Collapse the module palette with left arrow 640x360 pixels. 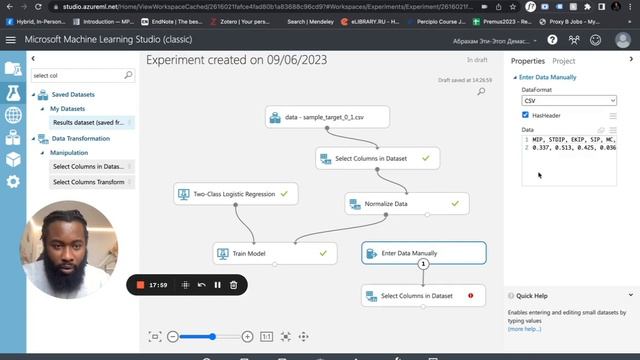pos(33,59)
